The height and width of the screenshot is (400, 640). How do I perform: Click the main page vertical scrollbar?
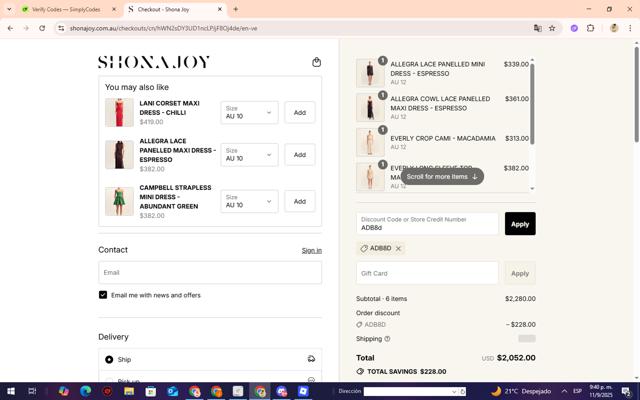click(x=637, y=94)
